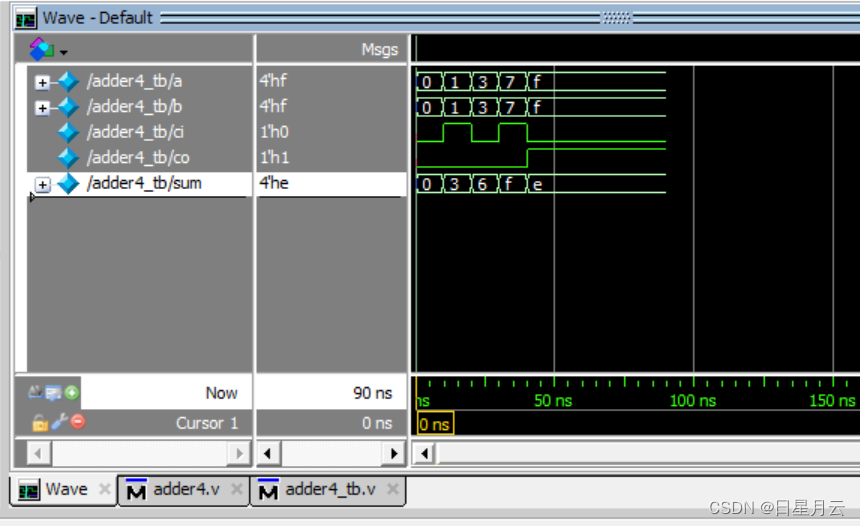Select the /adder4_tb/a signal row

140,81
